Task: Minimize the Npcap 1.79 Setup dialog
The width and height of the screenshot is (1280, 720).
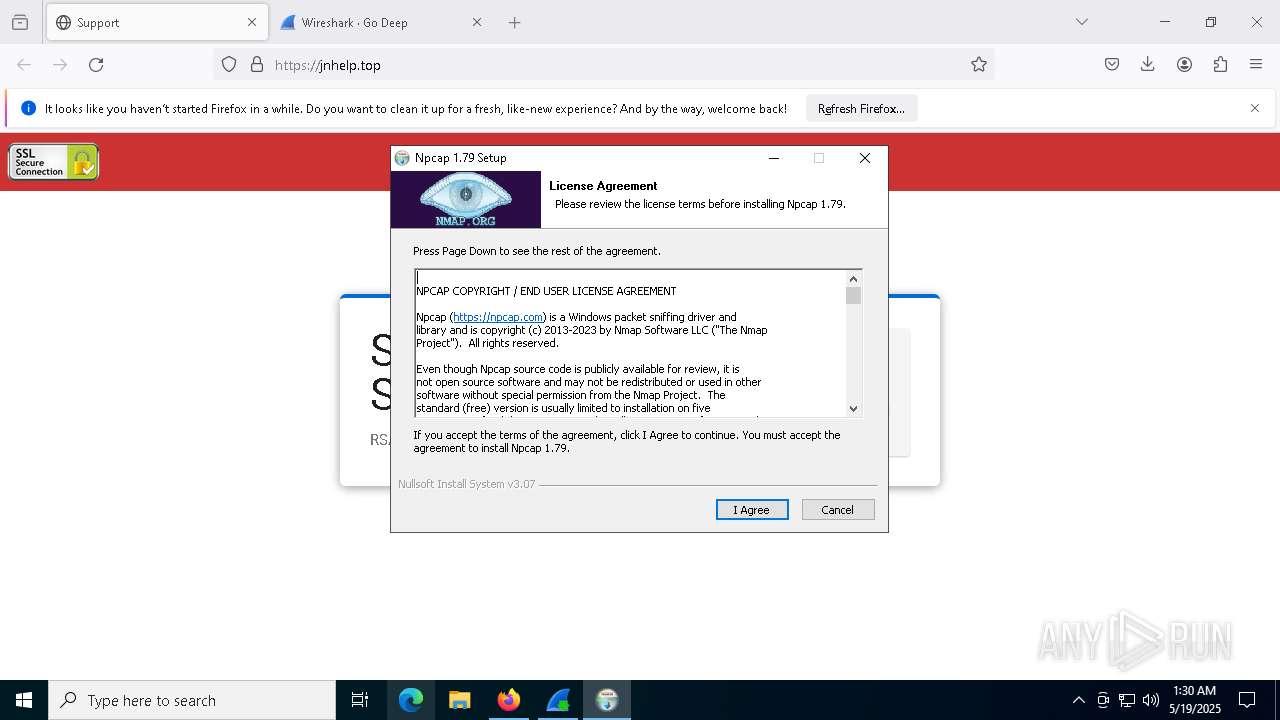Action: point(773,158)
